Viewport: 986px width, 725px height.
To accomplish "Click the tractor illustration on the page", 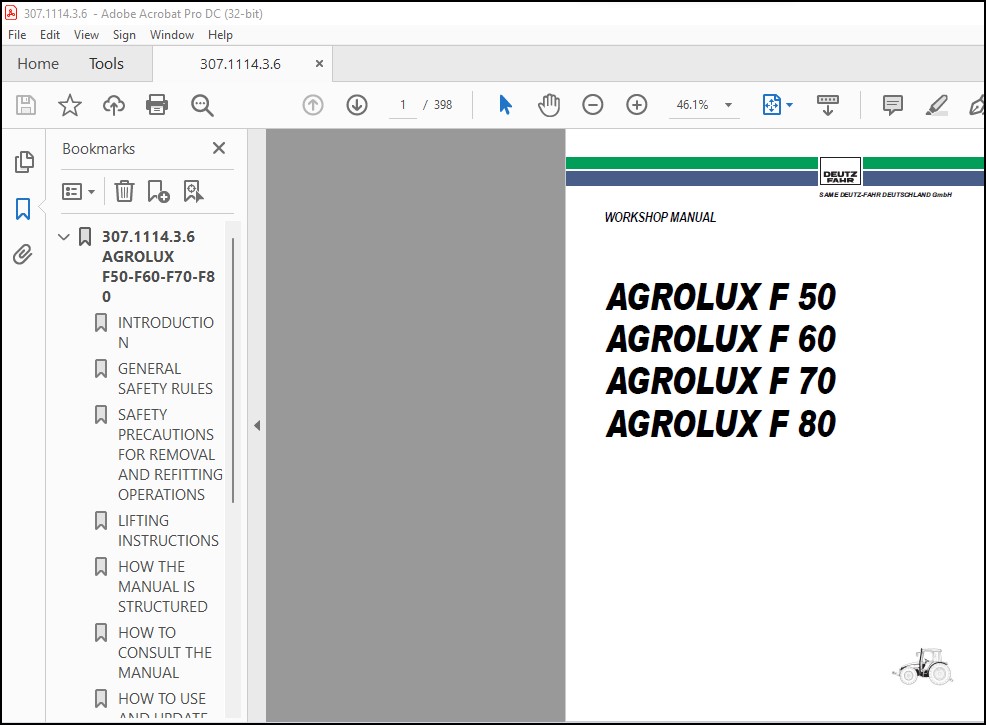I will point(923,666).
